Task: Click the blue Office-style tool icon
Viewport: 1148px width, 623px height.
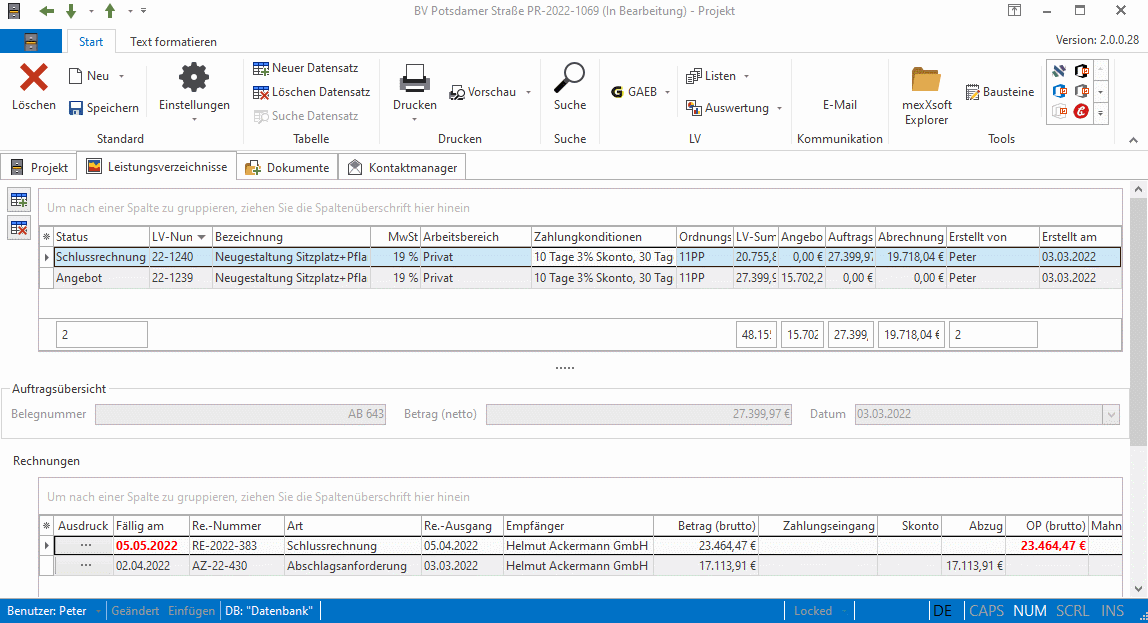Action: tap(1059, 92)
